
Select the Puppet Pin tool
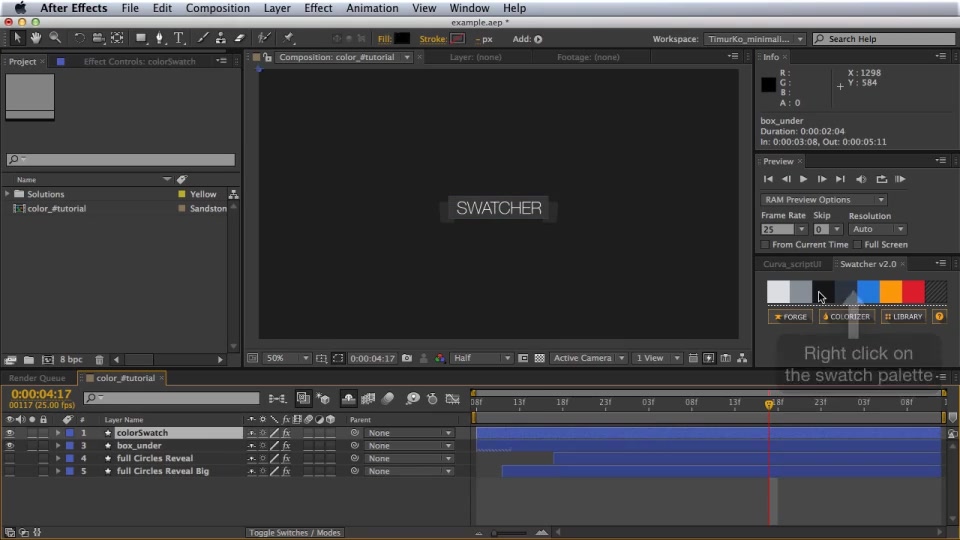(x=288, y=38)
